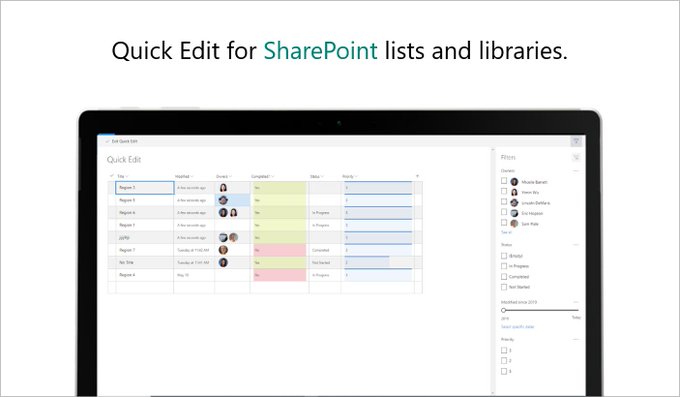680x397 pixels.
Task: Click the first owner avatar in Region 6 row
Action: pyautogui.click(x=223, y=213)
